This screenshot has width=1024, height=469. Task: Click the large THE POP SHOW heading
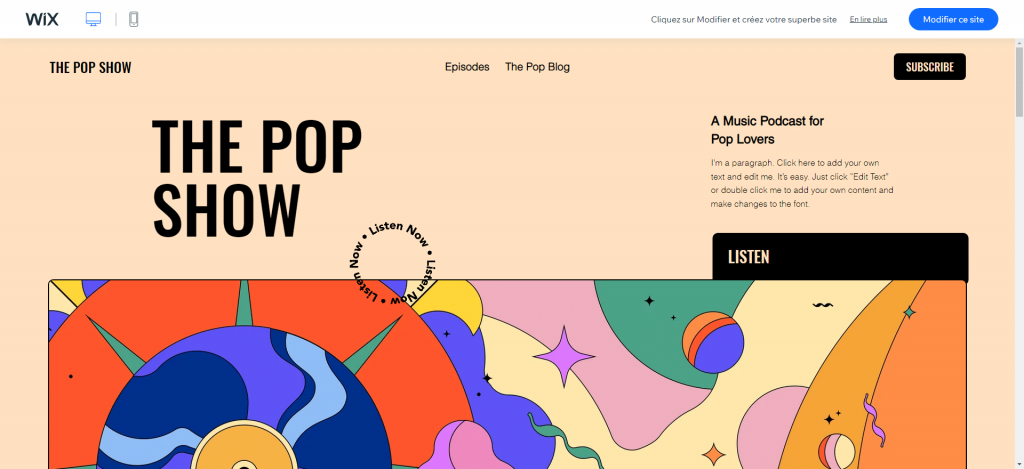click(257, 177)
